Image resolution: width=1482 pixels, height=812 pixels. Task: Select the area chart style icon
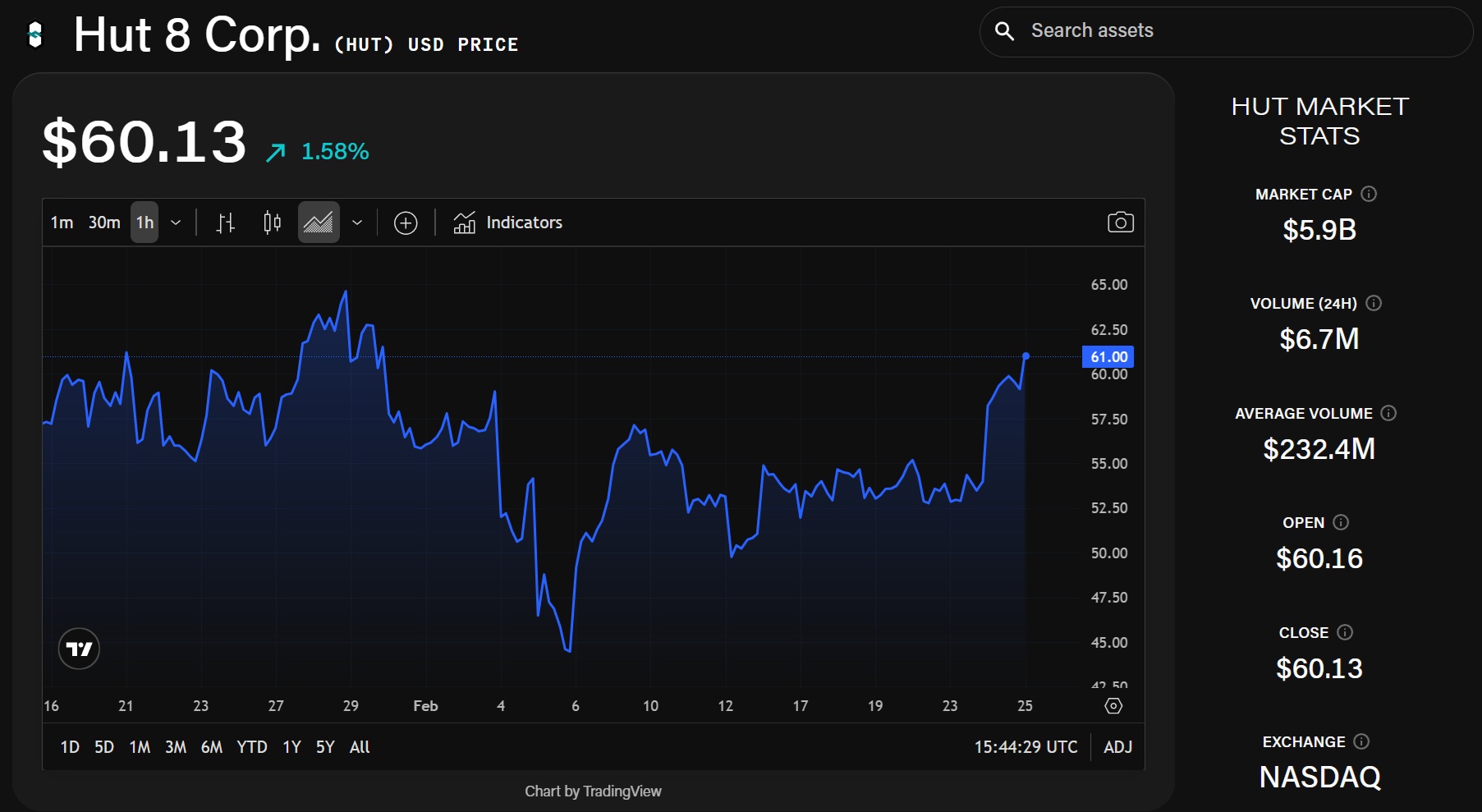(x=319, y=222)
